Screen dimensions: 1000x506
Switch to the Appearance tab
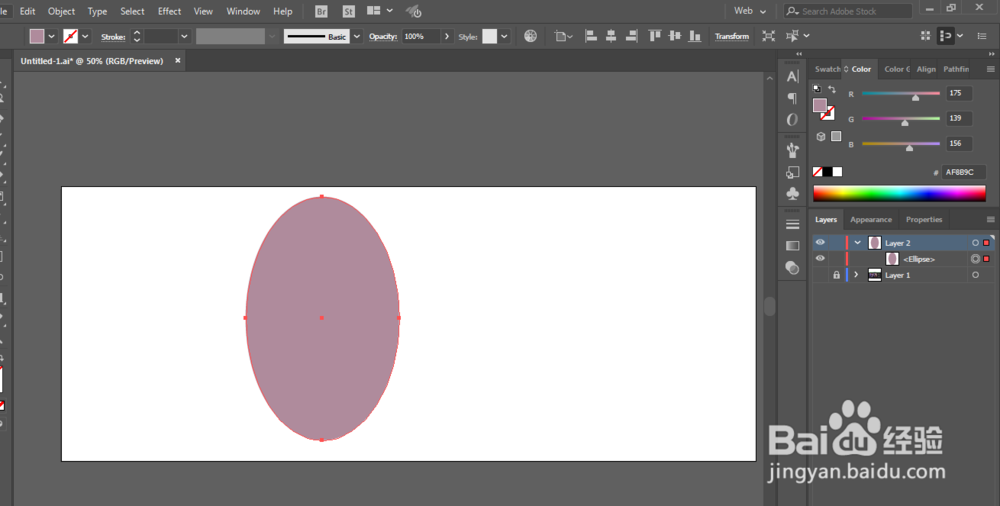871,220
